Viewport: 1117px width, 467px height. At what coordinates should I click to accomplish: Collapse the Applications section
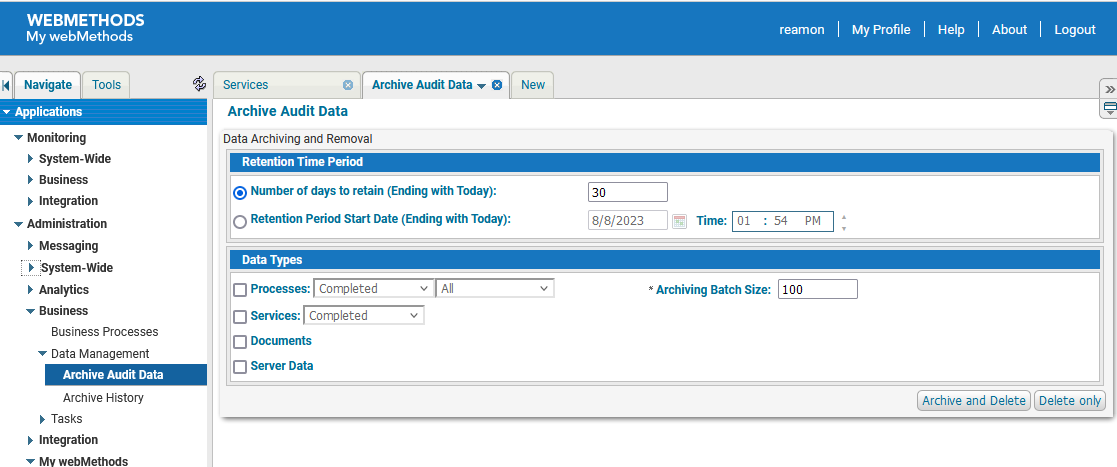[x=6, y=112]
